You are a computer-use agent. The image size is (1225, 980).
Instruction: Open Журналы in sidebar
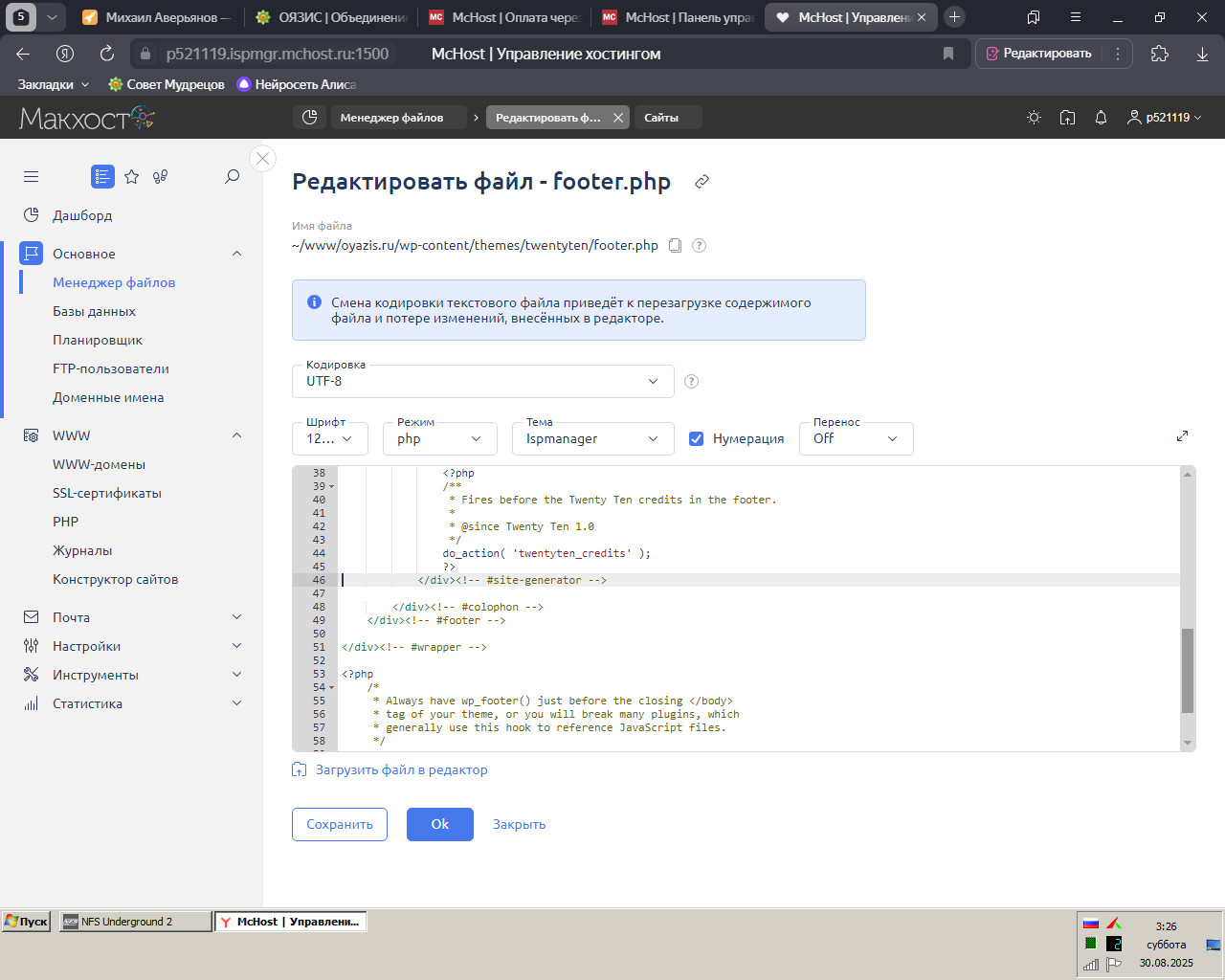tap(82, 550)
